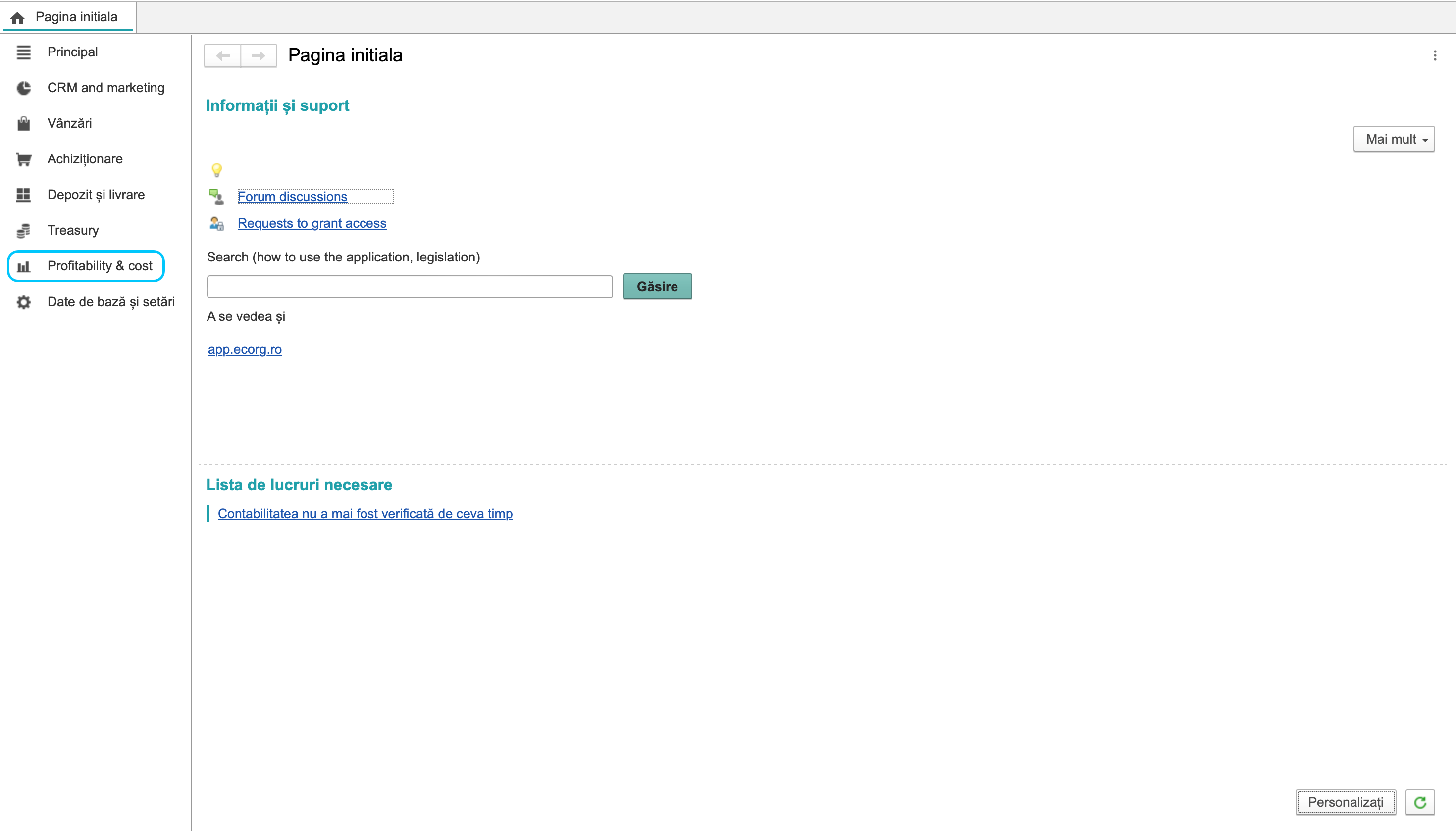Click the Date de bază și setări gear icon
The width and height of the screenshot is (1456, 831).
point(23,302)
